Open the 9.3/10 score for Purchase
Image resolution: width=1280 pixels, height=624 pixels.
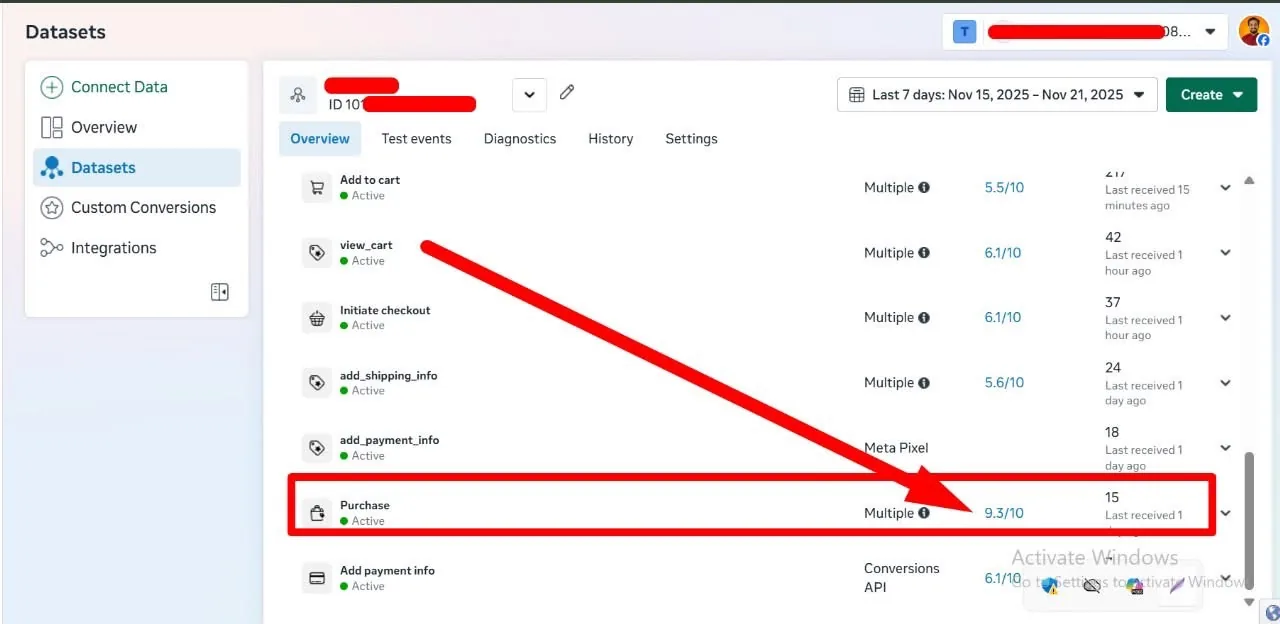(x=1004, y=513)
